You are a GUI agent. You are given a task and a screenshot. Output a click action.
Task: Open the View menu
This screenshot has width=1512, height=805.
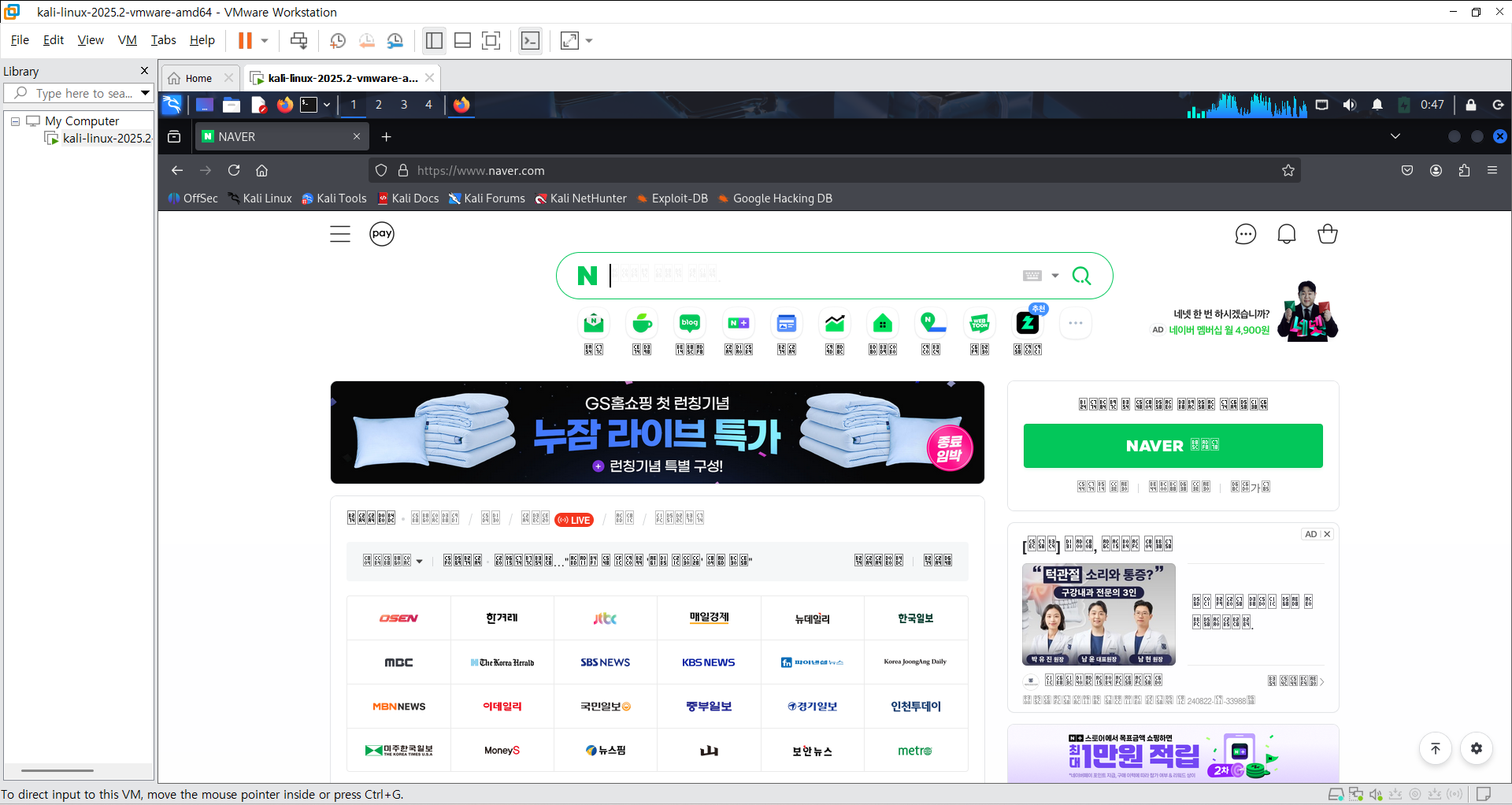[91, 40]
